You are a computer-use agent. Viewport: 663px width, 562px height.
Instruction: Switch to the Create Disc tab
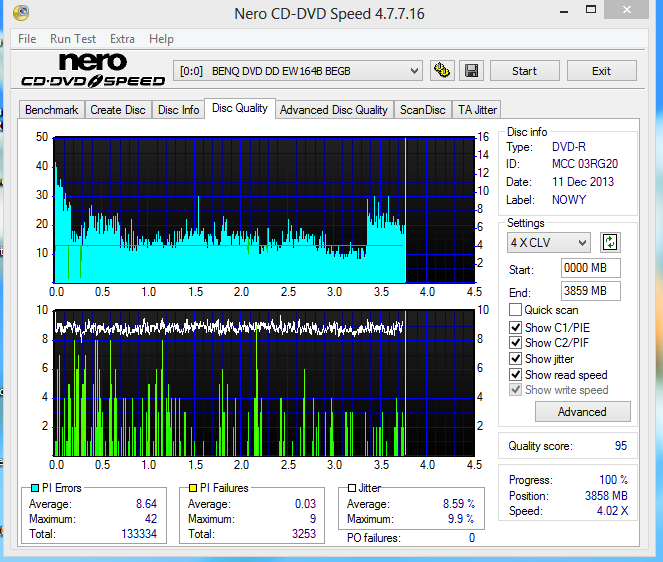[118, 110]
